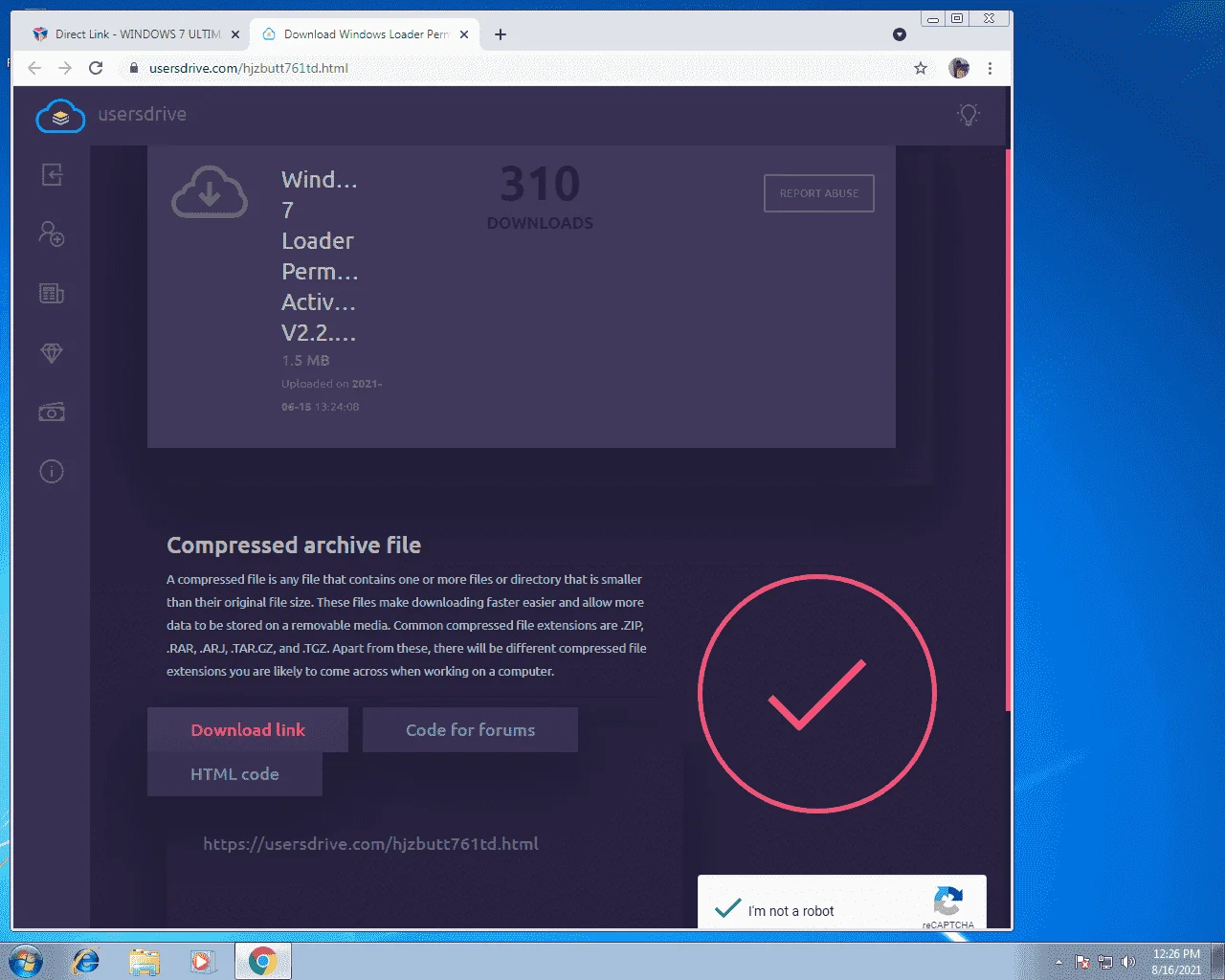
Task: Open the Windows Start menu
Action: click(x=26, y=961)
